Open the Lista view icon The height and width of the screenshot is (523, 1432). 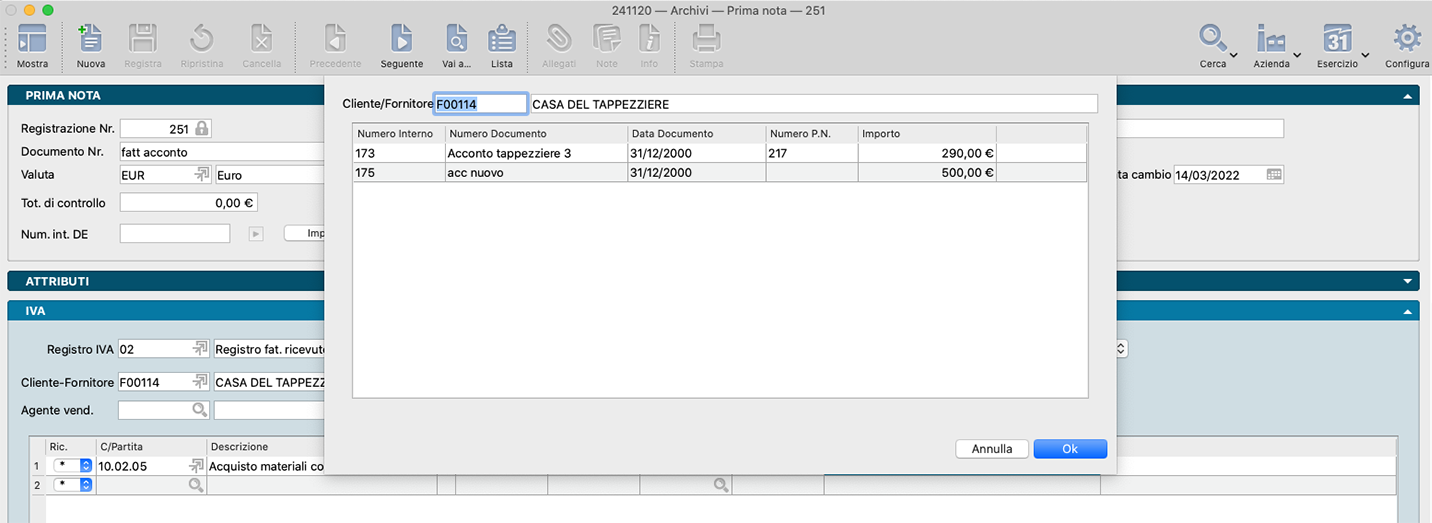point(501,41)
